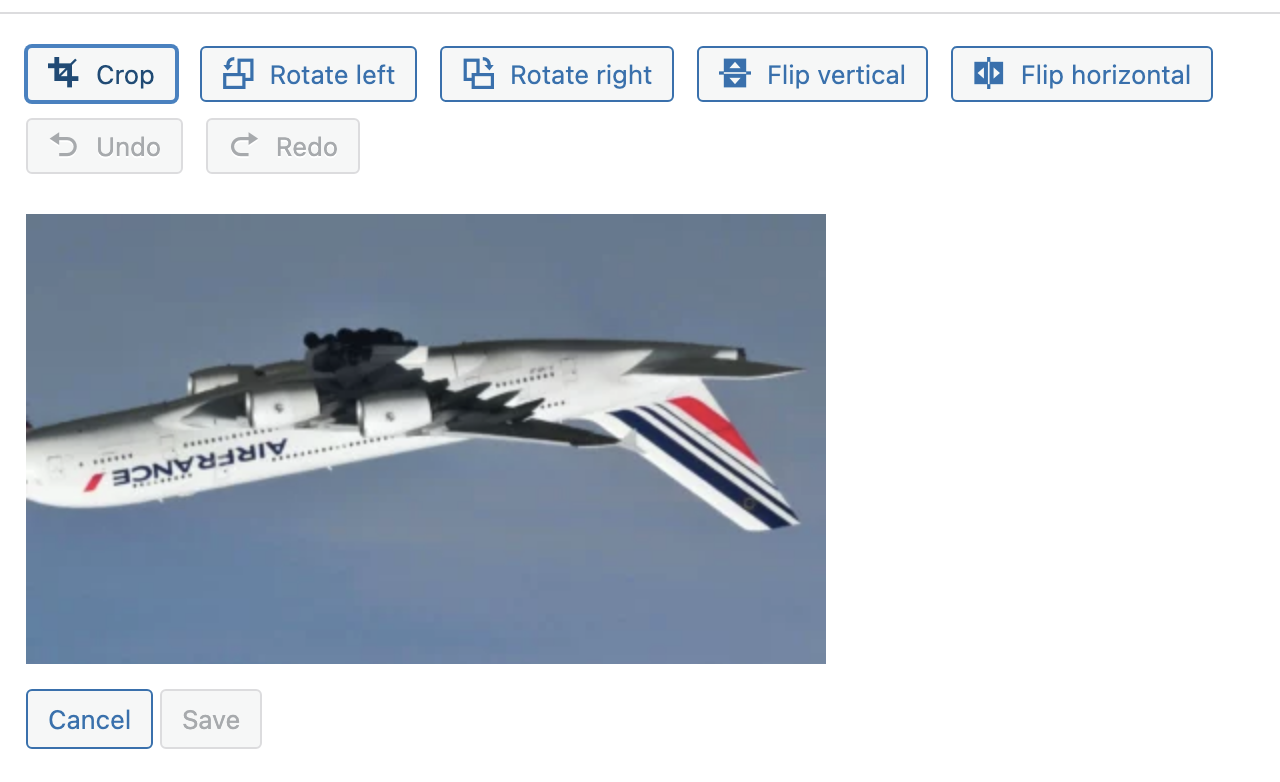
Task: Click the AIRFRANCE lettering on the fuselage
Action: [x=198, y=463]
